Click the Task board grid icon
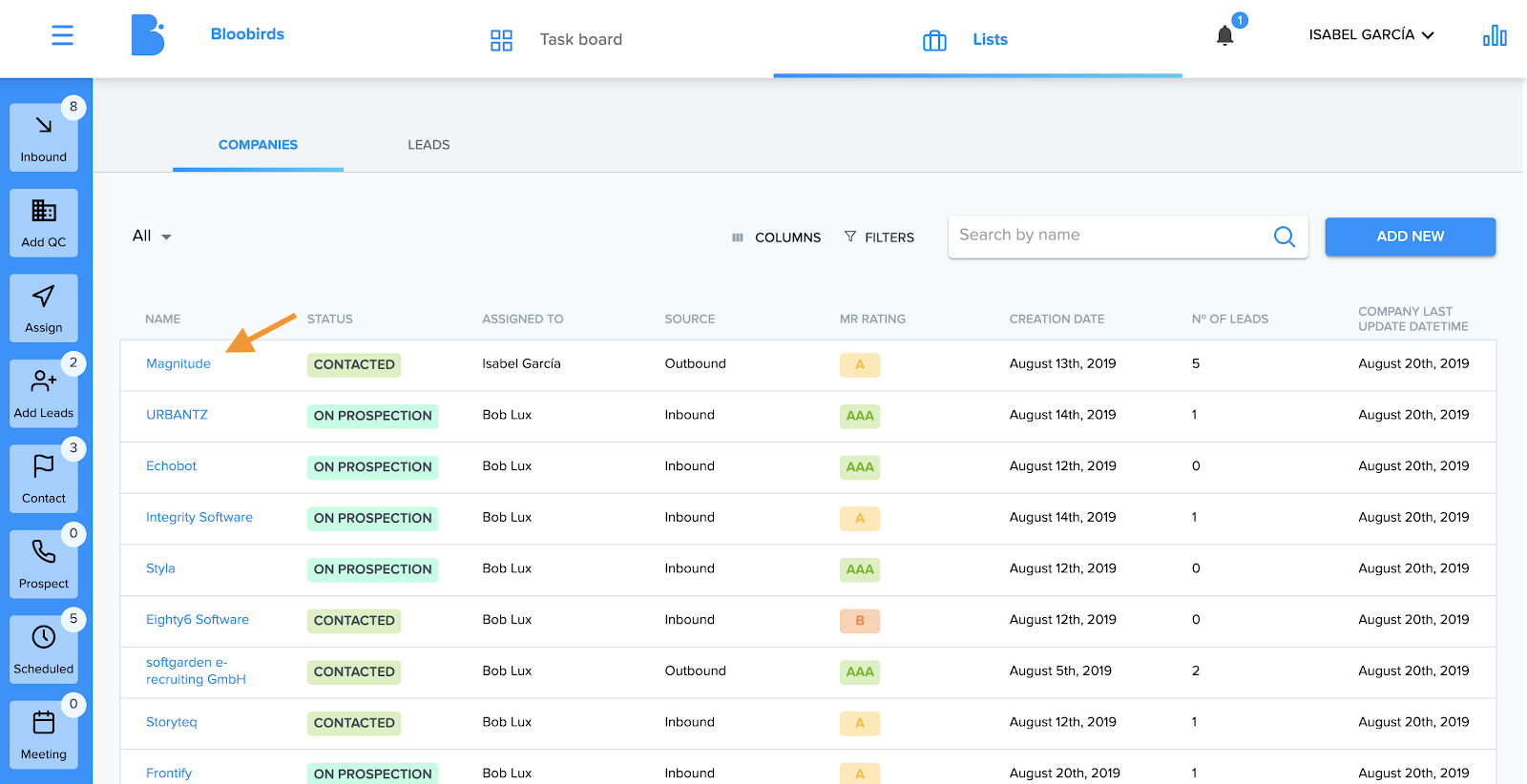This screenshot has width=1527, height=784. click(x=501, y=40)
